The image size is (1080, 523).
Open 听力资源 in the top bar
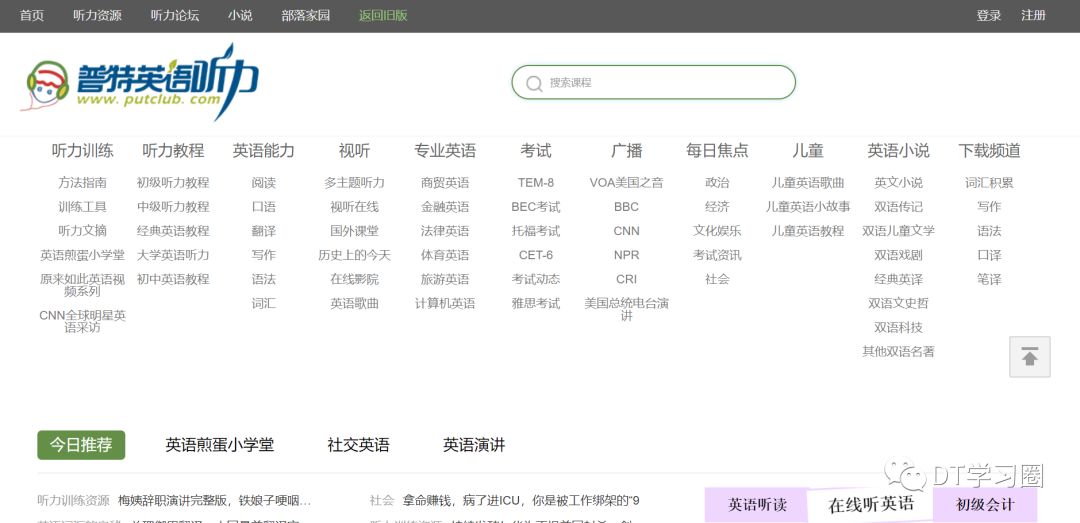pyautogui.click(x=97, y=15)
